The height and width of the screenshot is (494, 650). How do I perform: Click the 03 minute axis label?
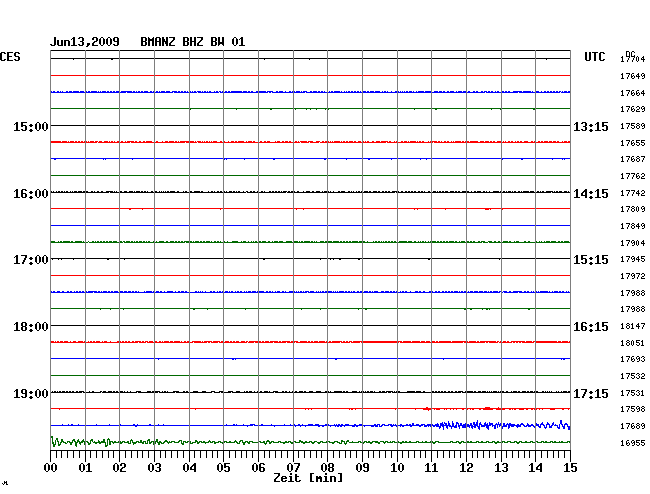[154, 468]
